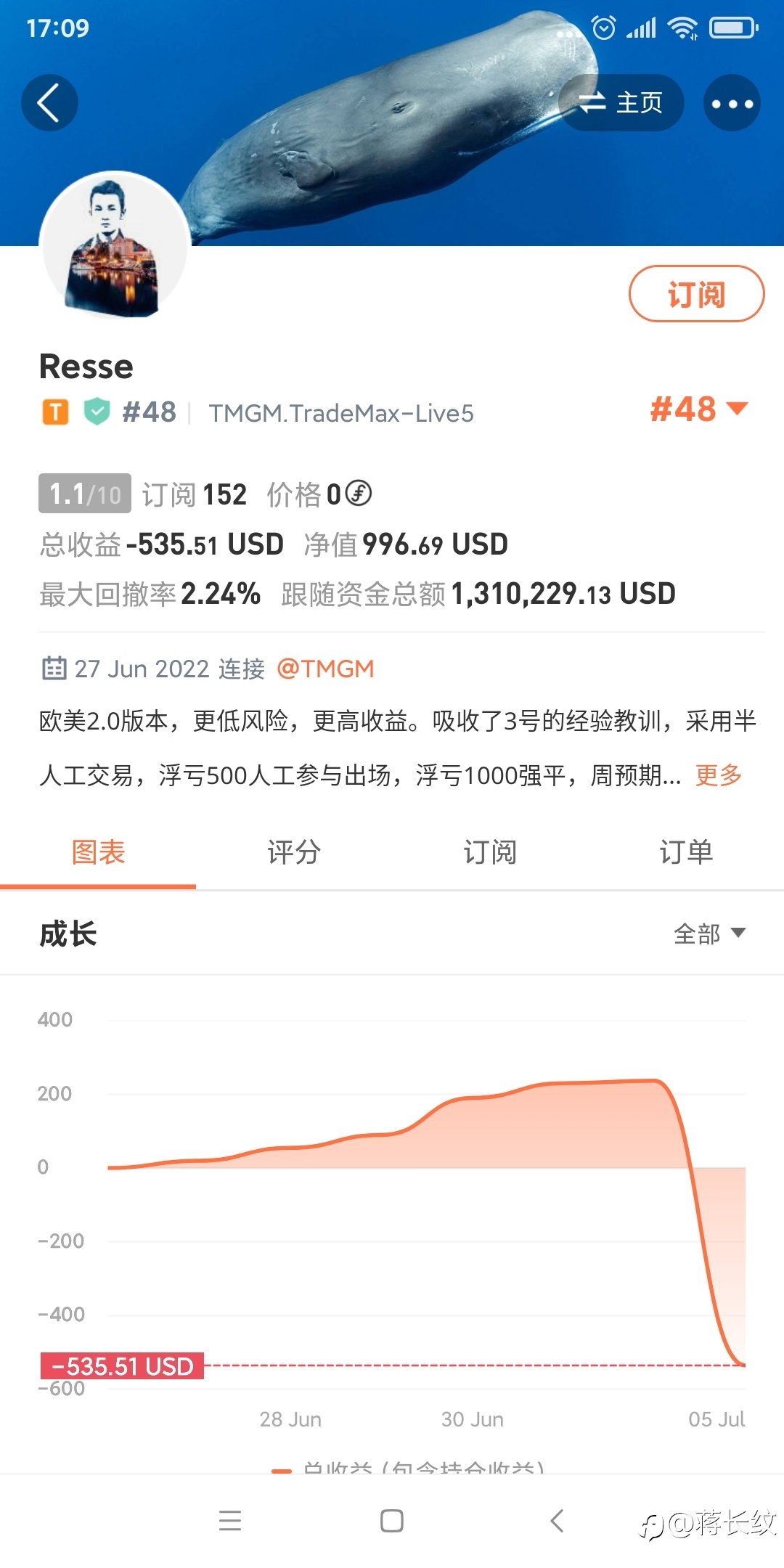Image resolution: width=784 pixels, height=1568 pixels.
Task: Tap the 订阅 subscribe button
Action: (696, 294)
